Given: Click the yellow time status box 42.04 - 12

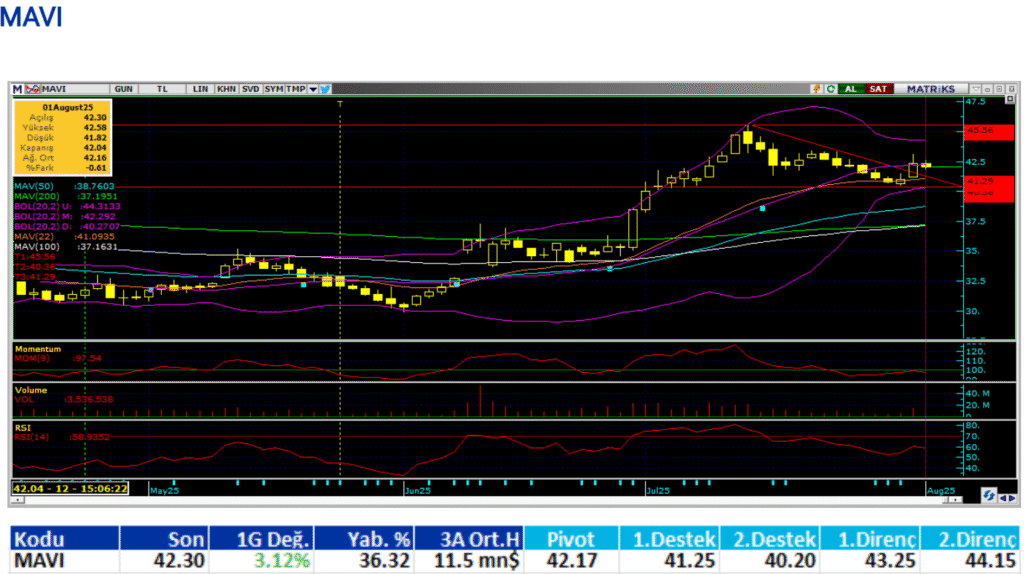Looking at the screenshot, I should pyautogui.click(x=71, y=488).
